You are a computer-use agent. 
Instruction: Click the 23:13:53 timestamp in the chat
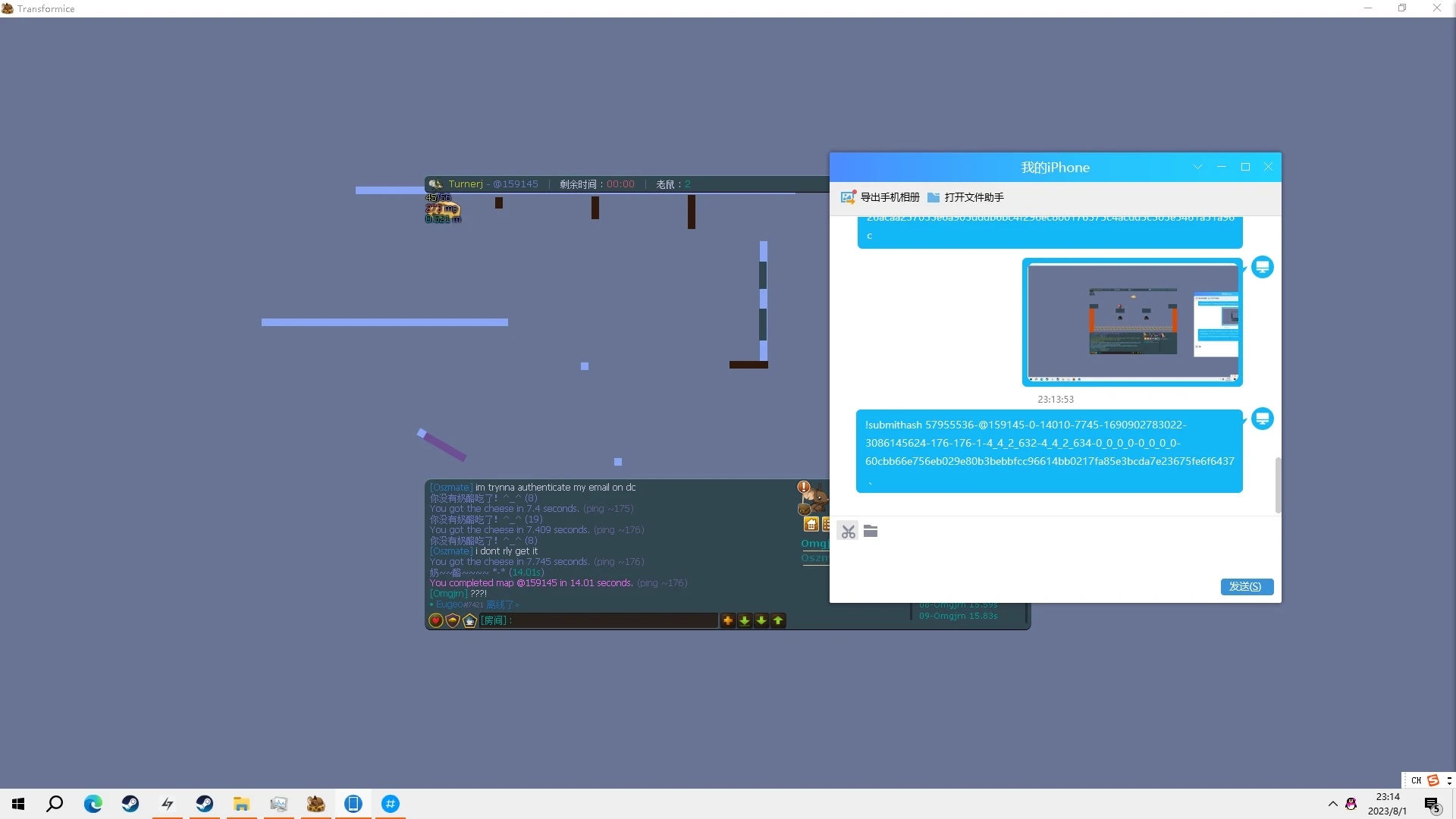1056,400
